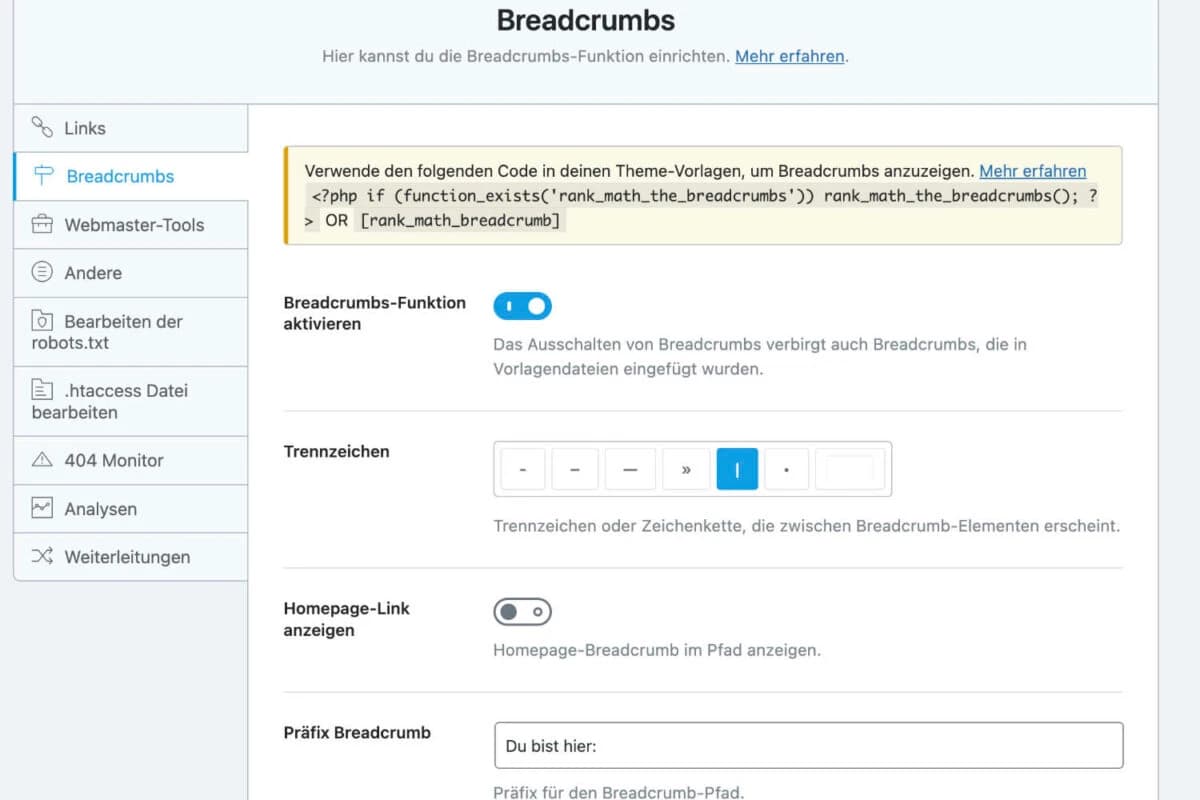Image resolution: width=1200 pixels, height=800 pixels.
Task: Click the Webmaster-Tools briefcase icon
Action: (x=42, y=224)
